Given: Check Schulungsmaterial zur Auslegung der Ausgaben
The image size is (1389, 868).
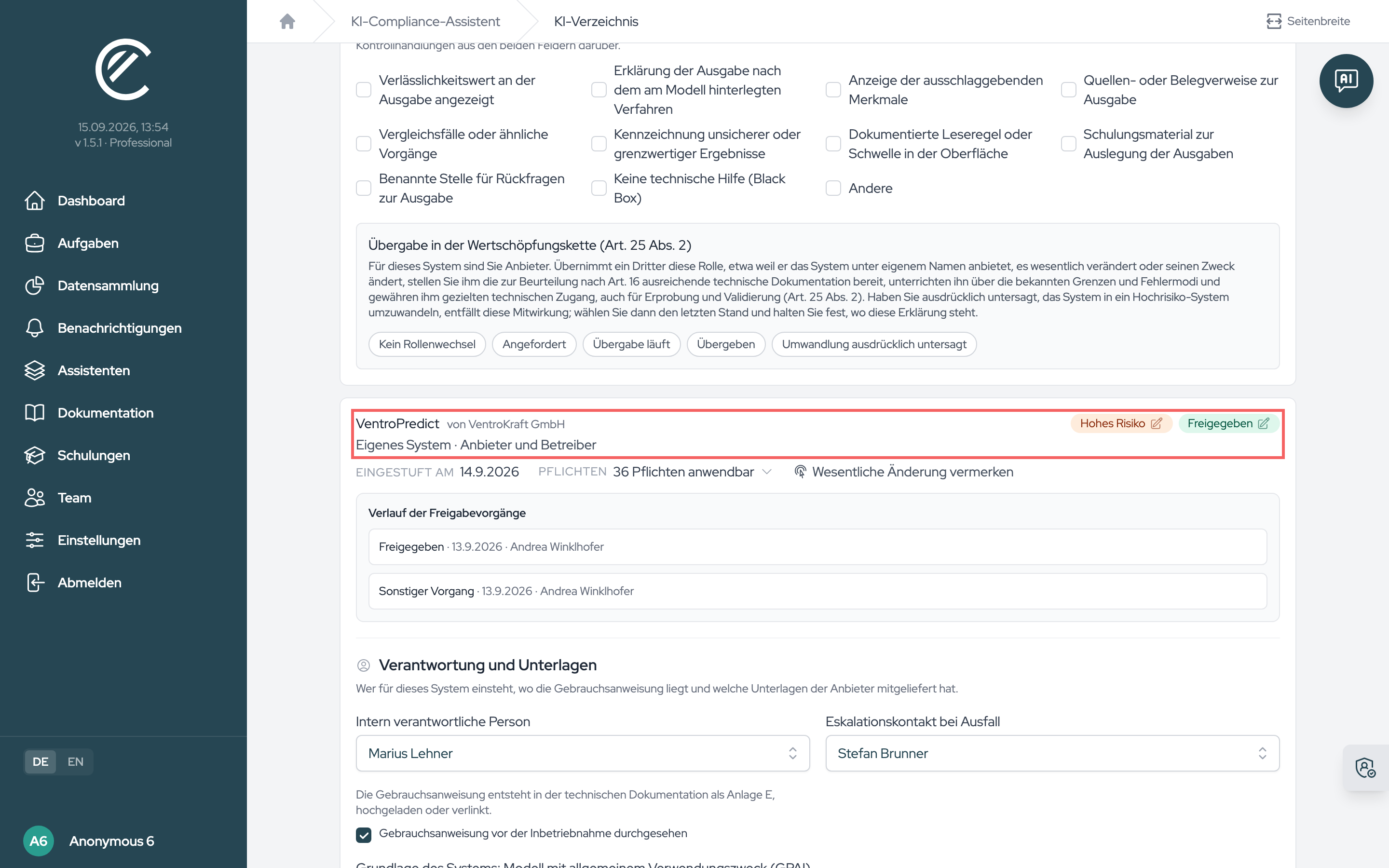Looking at the screenshot, I should [1068, 144].
